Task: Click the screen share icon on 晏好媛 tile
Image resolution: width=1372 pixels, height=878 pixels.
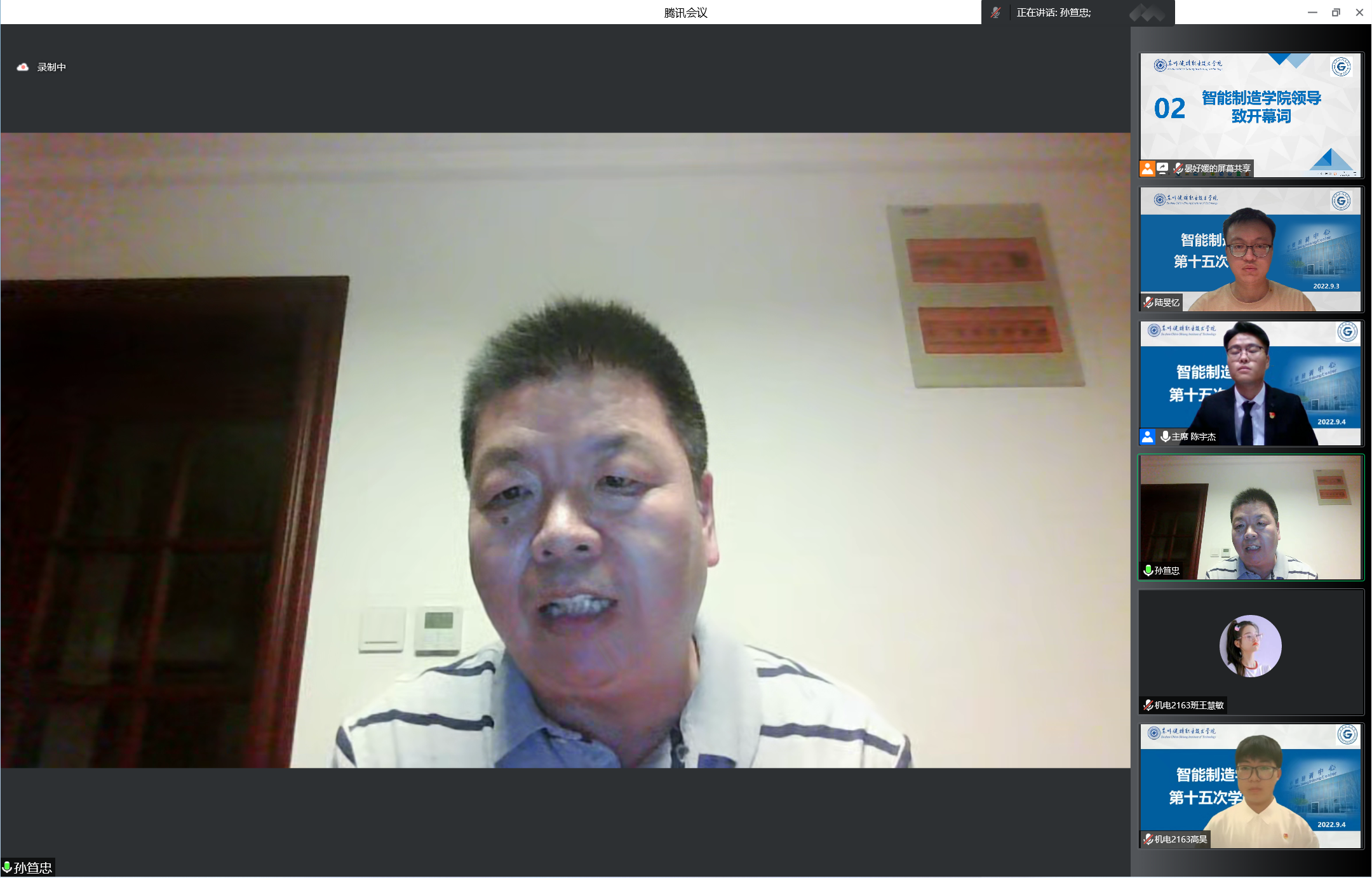Action: [1162, 168]
